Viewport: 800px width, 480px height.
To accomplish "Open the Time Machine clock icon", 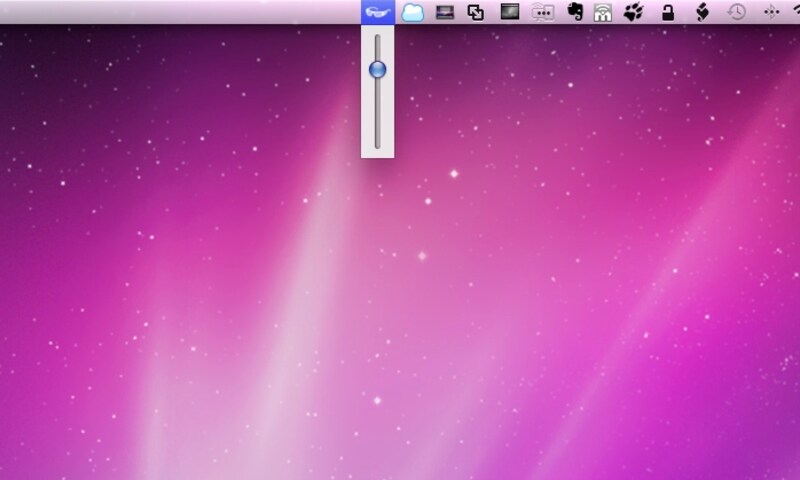I will click(x=736, y=13).
